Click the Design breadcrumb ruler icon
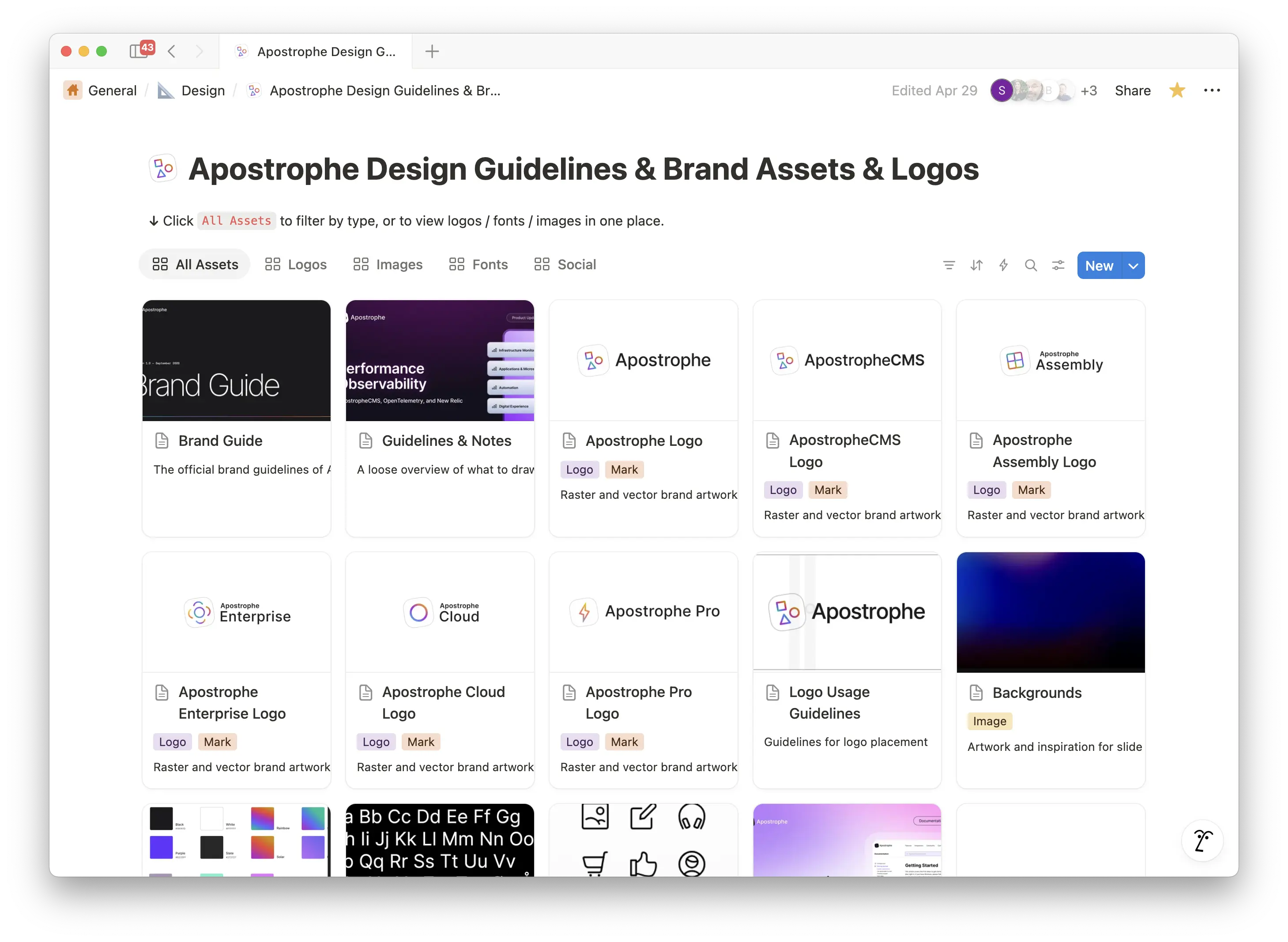 [166, 90]
